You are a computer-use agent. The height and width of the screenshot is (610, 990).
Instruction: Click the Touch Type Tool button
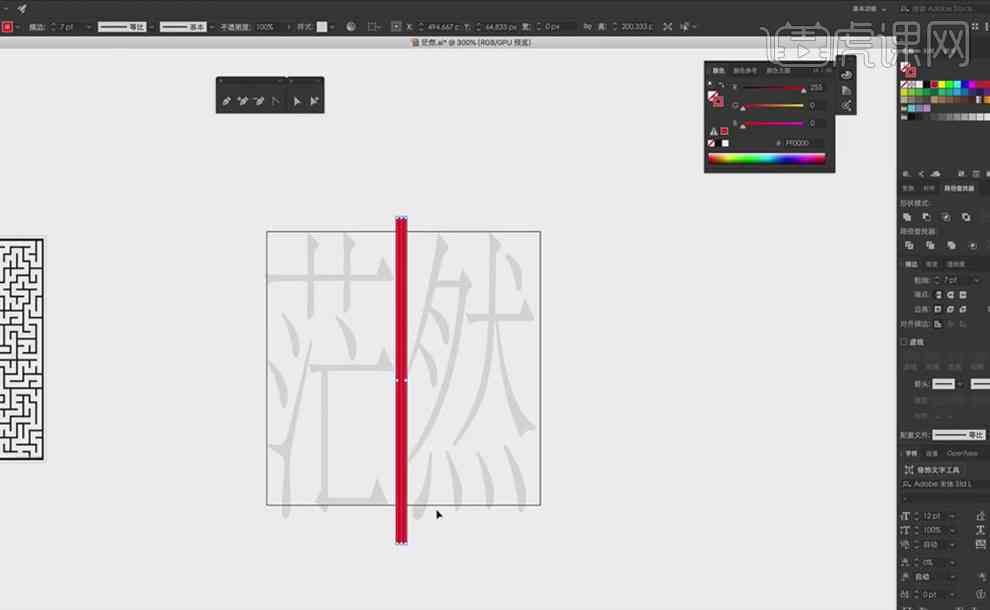tap(932, 470)
